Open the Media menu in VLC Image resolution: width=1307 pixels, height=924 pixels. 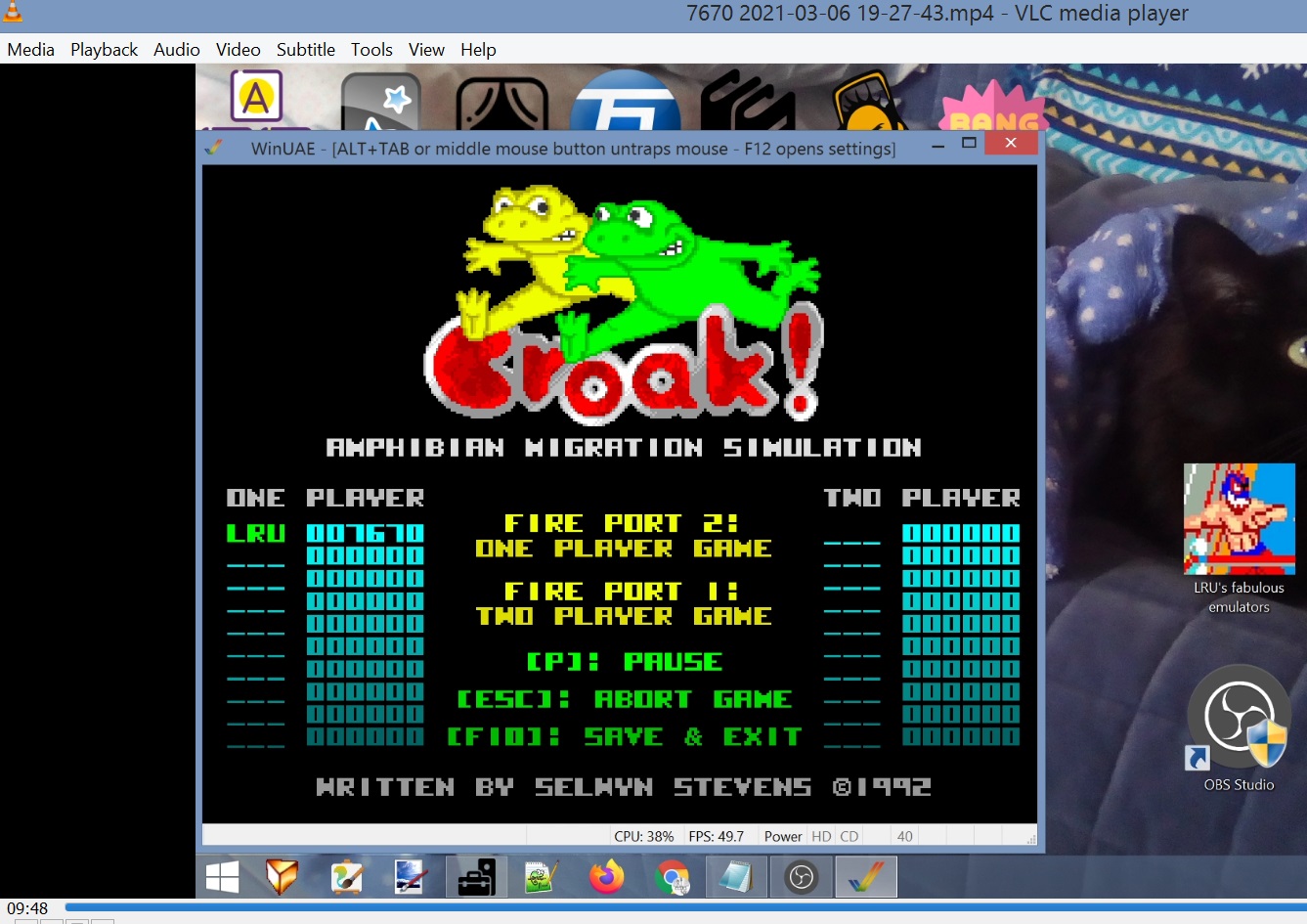[x=31, y=49]
